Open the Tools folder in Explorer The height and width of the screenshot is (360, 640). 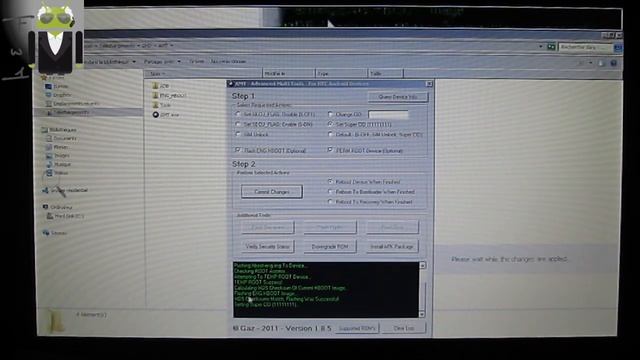coord(162,105)
